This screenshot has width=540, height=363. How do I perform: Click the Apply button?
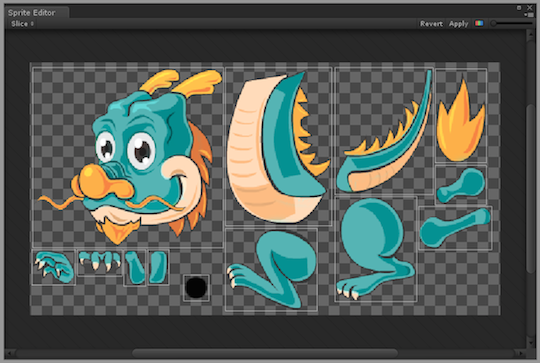click(458, 24)
